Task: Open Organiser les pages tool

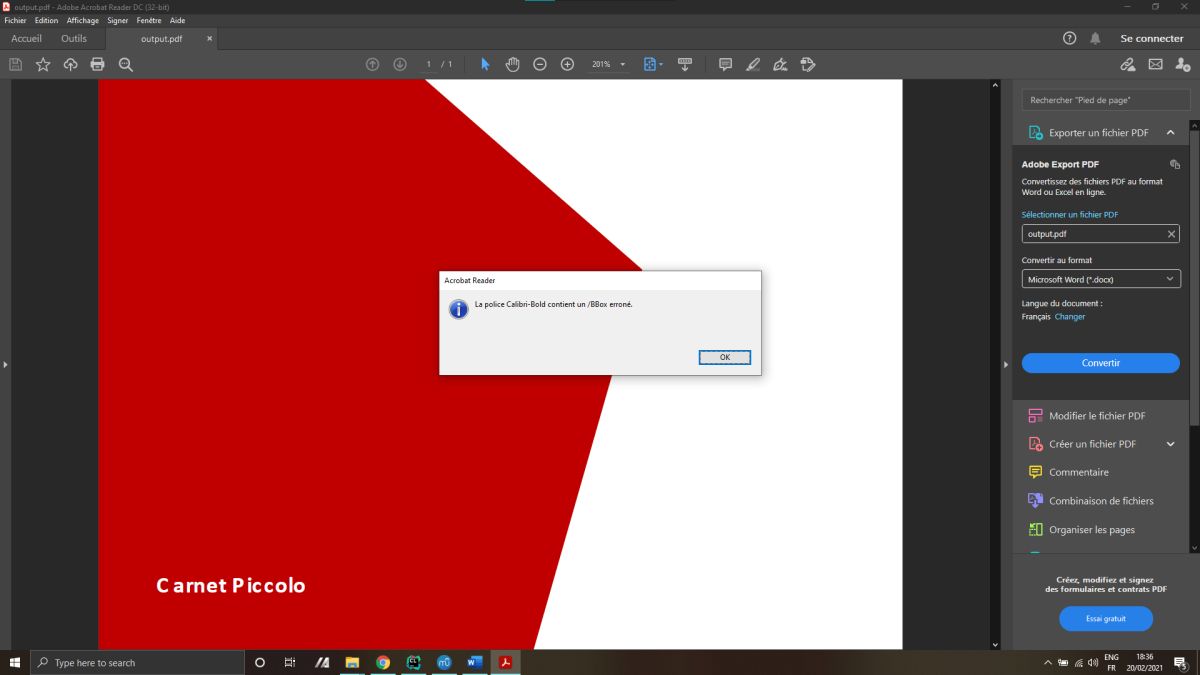Action: pyautogui.click(x=1092, y=530)
